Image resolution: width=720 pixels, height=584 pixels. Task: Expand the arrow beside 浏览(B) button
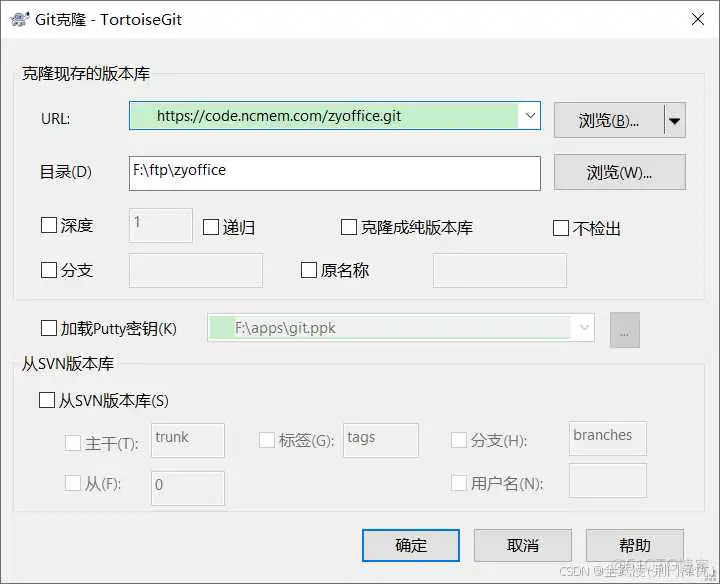click(x=675, y=120)
